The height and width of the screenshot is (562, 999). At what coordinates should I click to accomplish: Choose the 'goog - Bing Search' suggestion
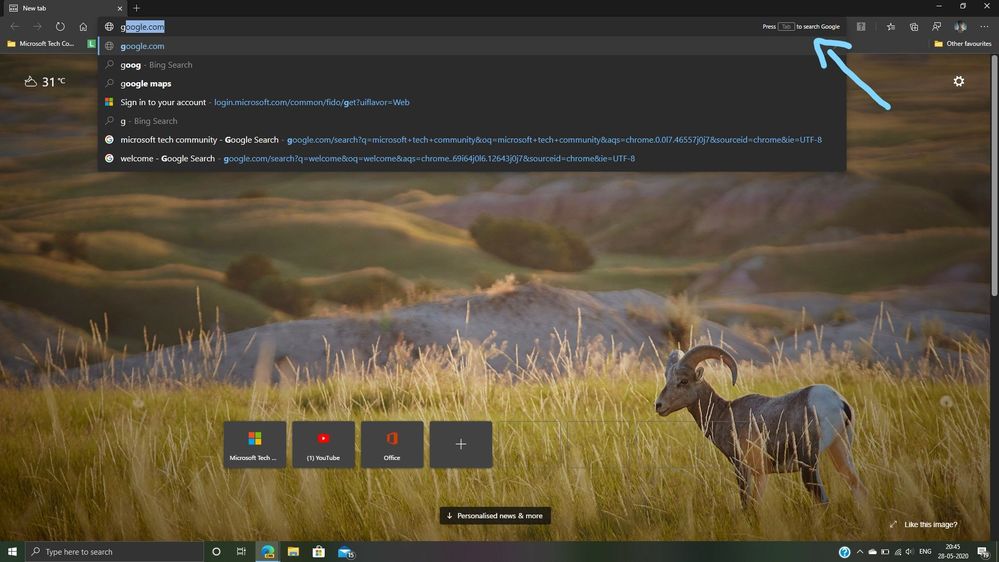click(x=472, y=64)
